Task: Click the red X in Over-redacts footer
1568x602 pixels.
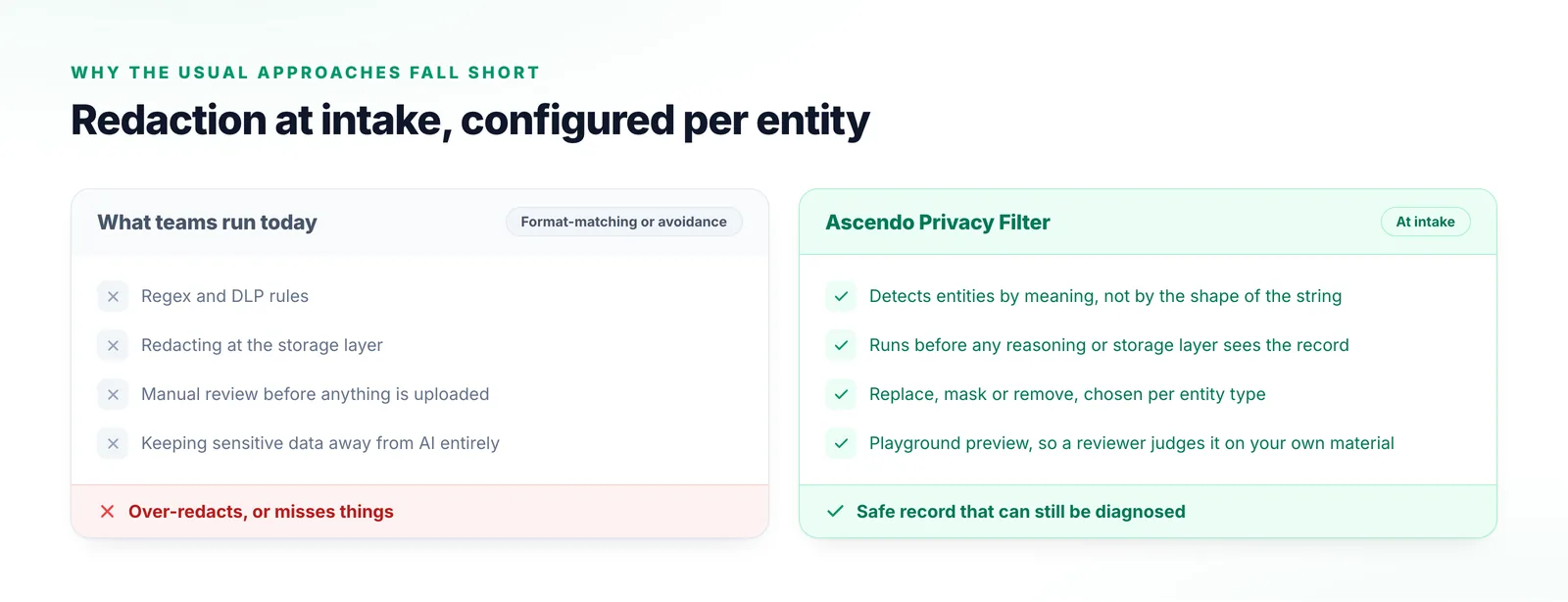Action: 108,512
